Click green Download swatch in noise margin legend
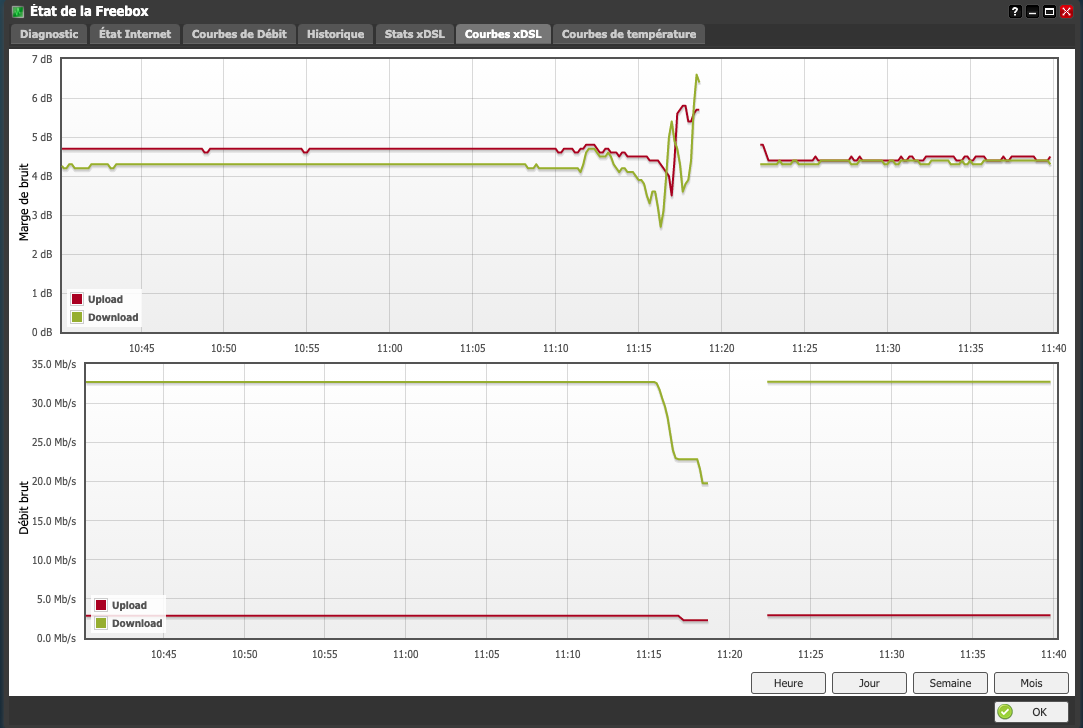Screen dimensions: 1083x728 77,317
